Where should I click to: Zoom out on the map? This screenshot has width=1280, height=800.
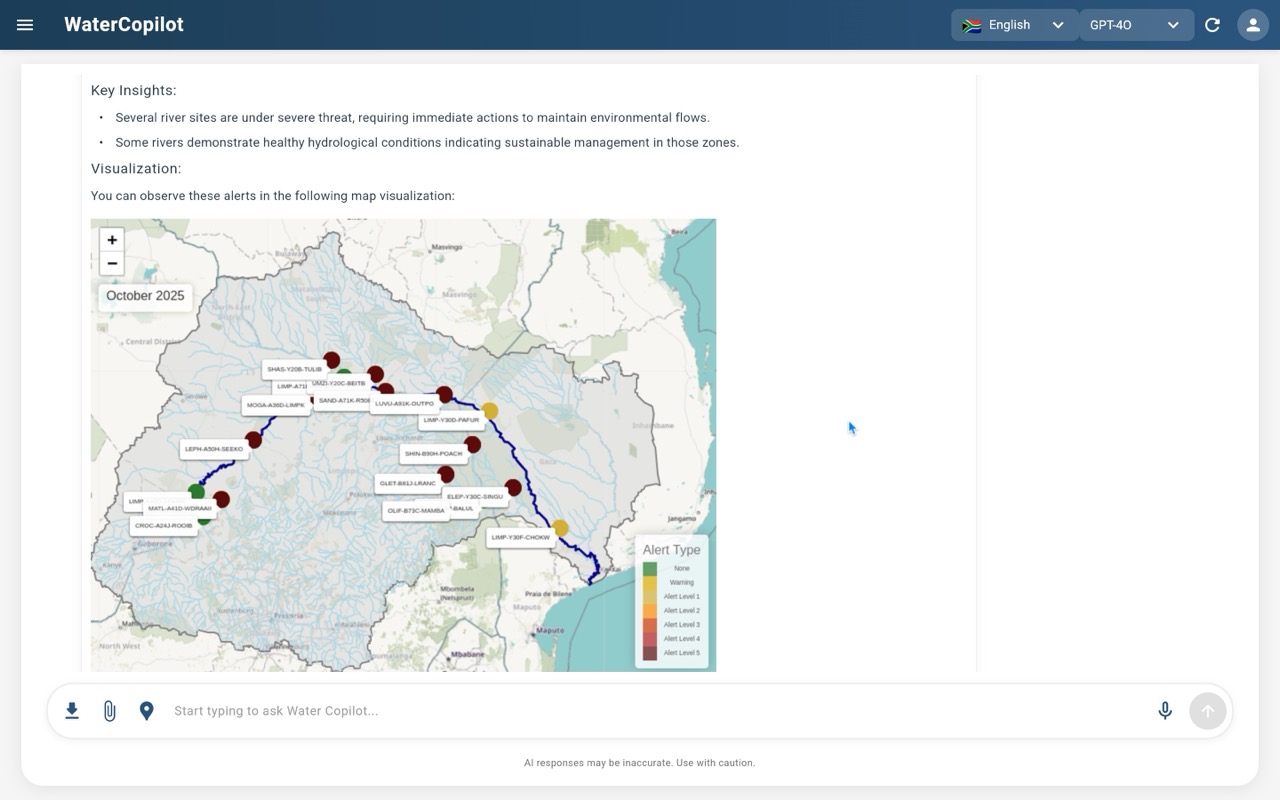click(112, 264)
